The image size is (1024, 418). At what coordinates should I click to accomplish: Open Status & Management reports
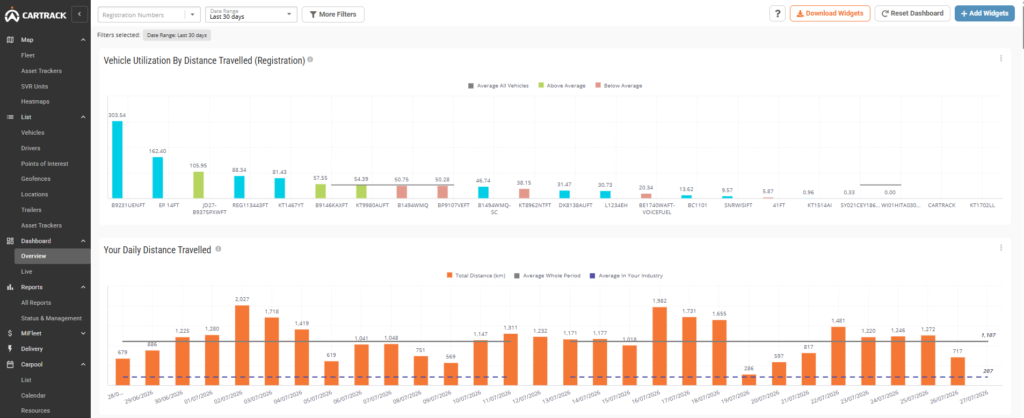point(51,318)
